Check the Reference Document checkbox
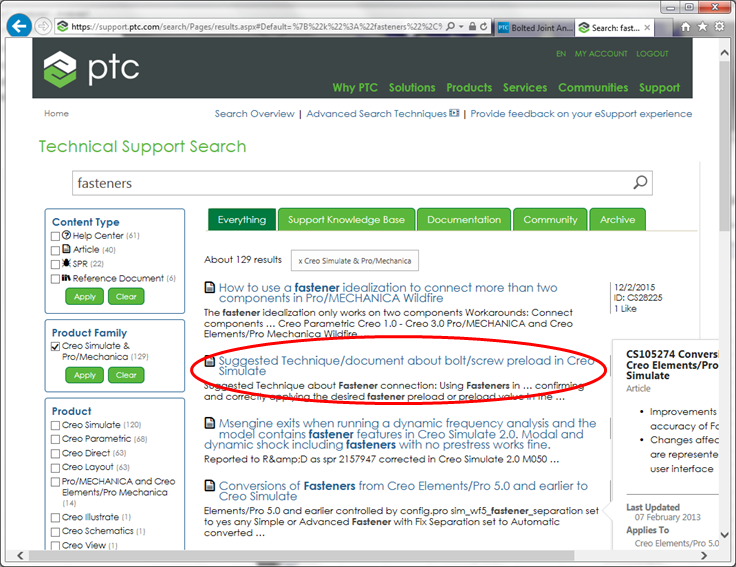Image resolution: width=736 pixels, height=567 pixels. (x=55, y=279)
